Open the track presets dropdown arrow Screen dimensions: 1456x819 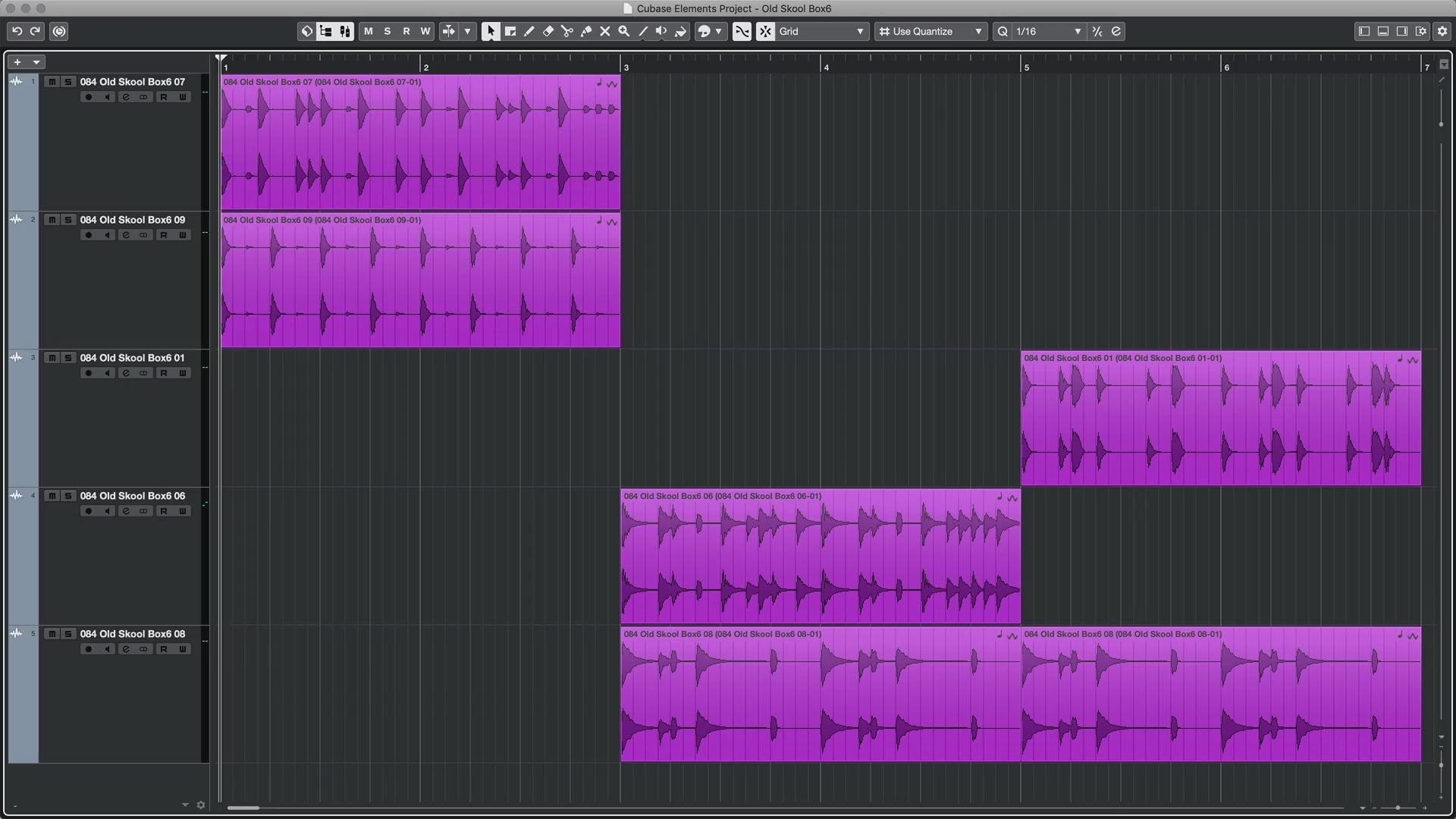coord(36,62)
